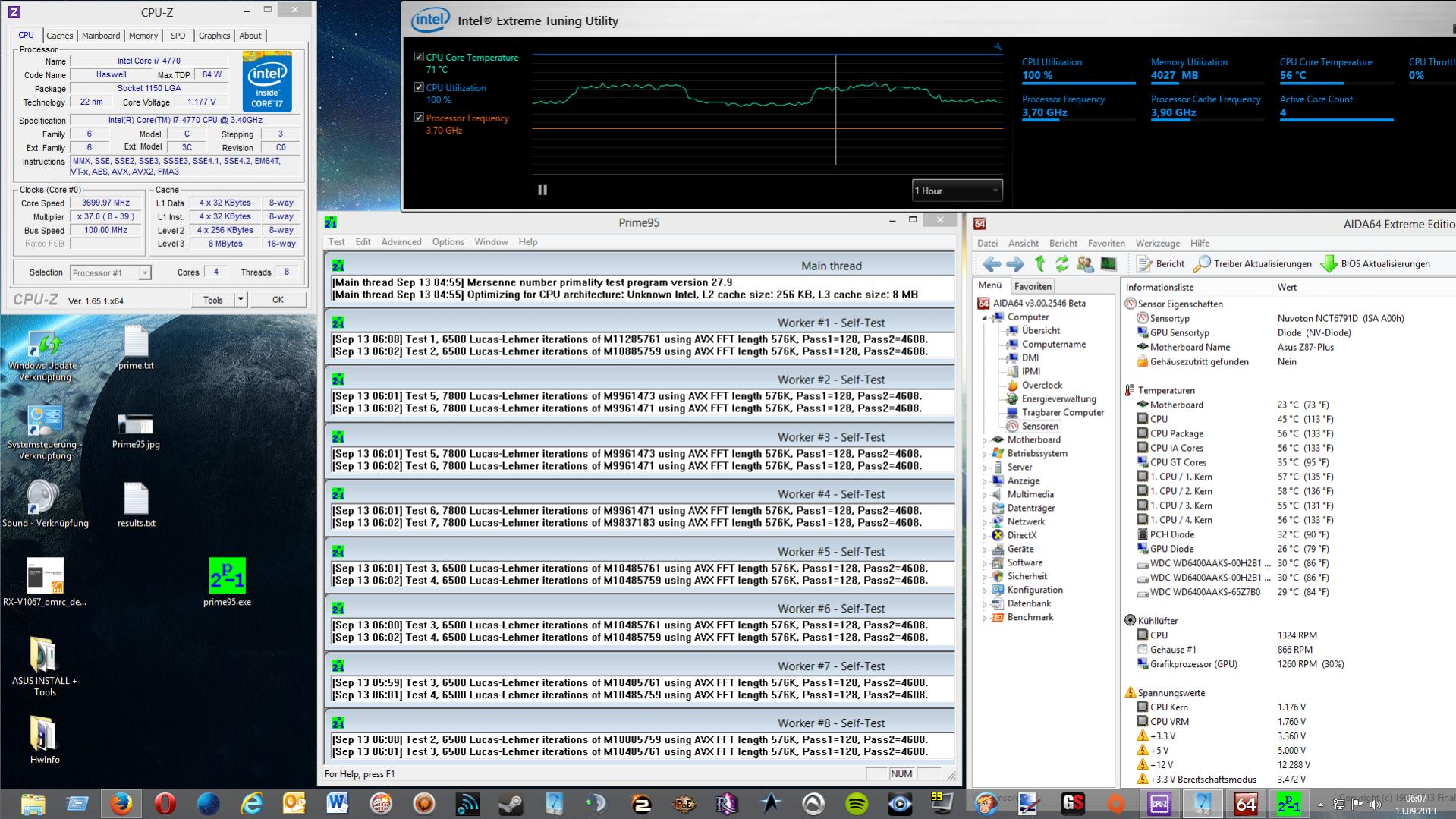Pause the Intel XTU monitoring graph
Screen dimensions: 1456x819
(542, 191)
